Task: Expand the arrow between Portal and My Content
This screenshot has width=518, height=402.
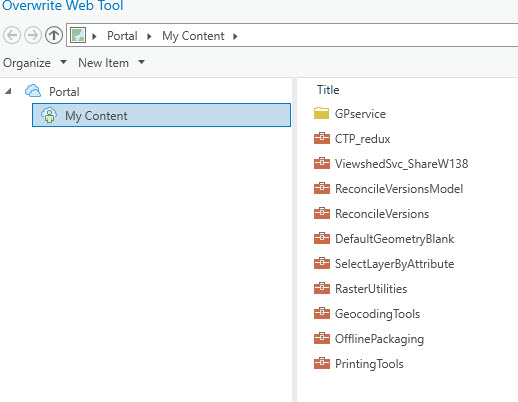Action: tap(149, 36)
